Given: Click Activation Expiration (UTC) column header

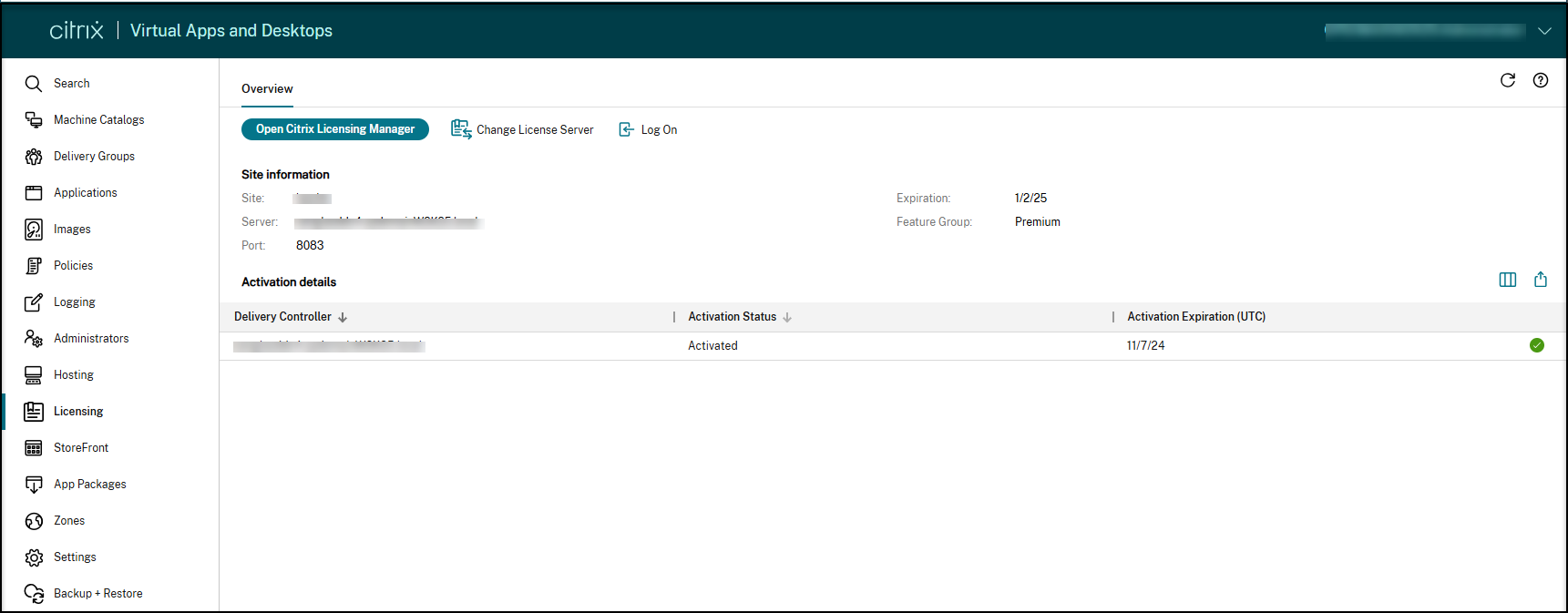Looking at the screenshot, I should pos(1195,317).
